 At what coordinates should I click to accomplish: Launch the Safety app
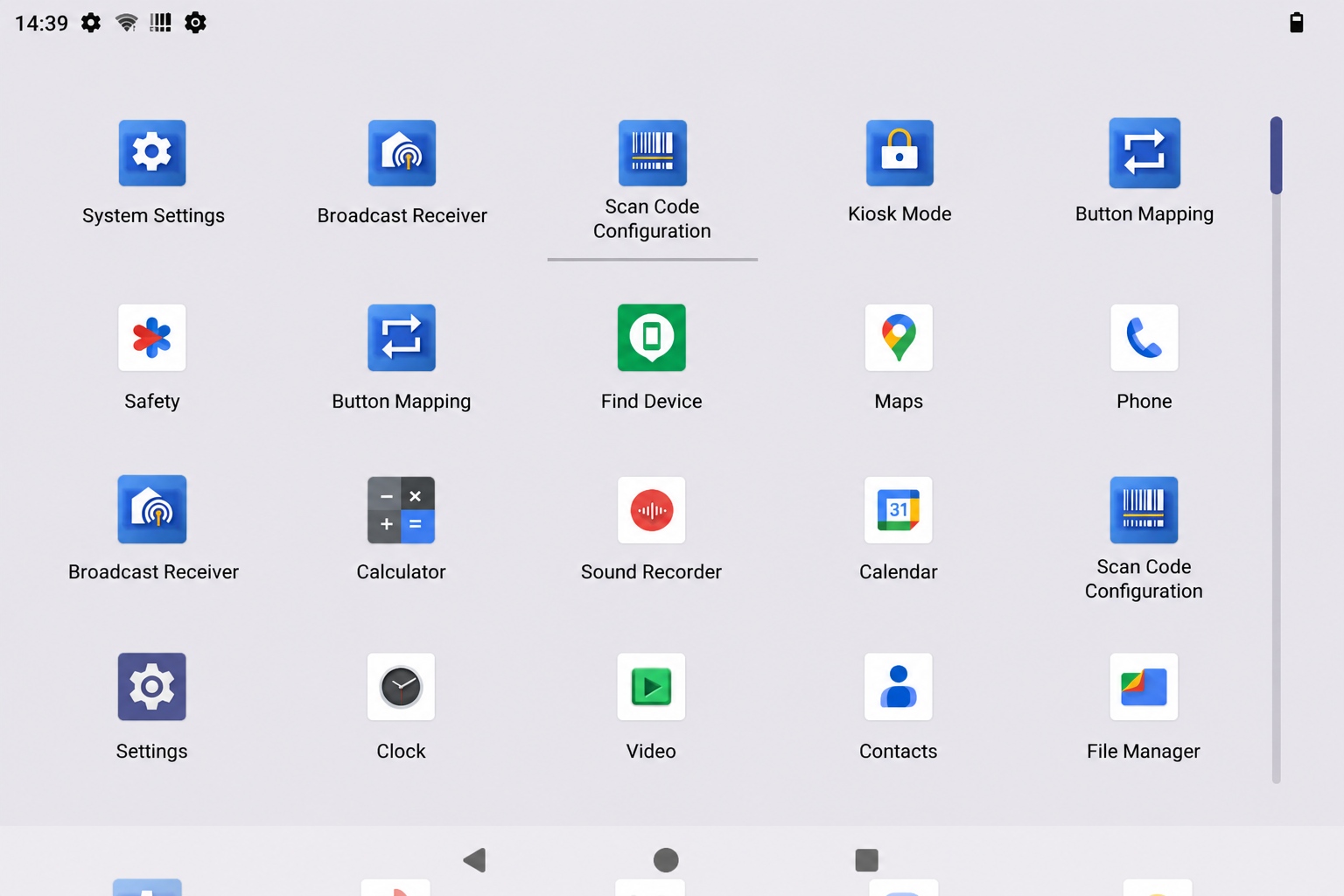(152, 338)
